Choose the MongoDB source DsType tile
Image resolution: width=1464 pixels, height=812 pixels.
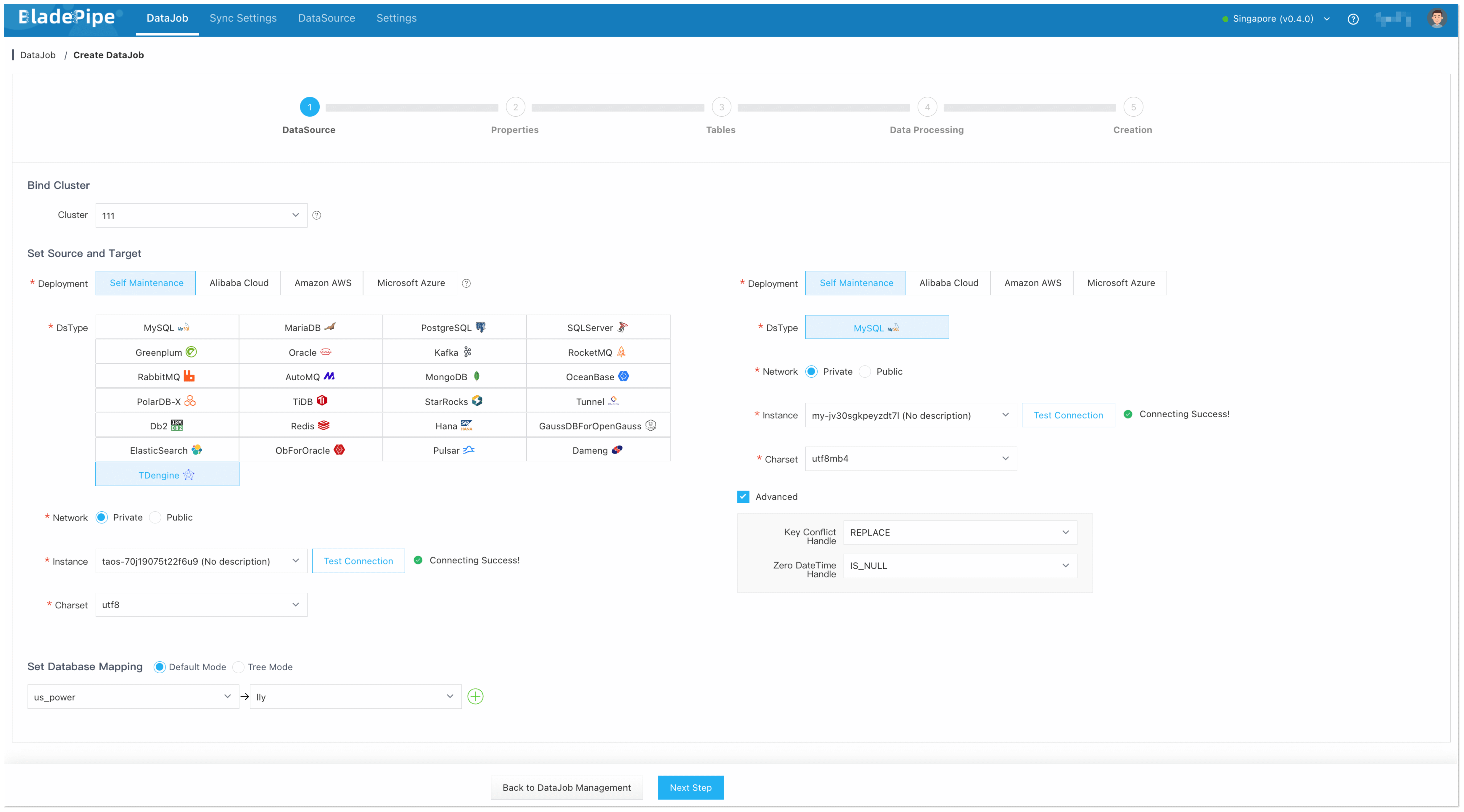[453, 377]
